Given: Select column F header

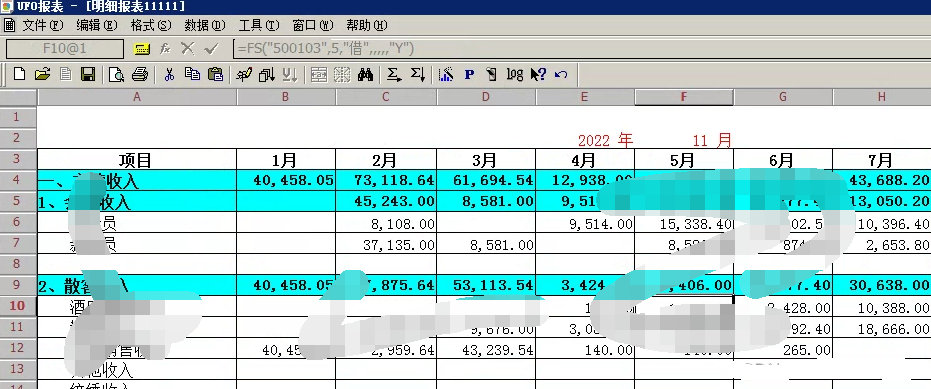Looking at the screenshot, I should coord(684,97).
